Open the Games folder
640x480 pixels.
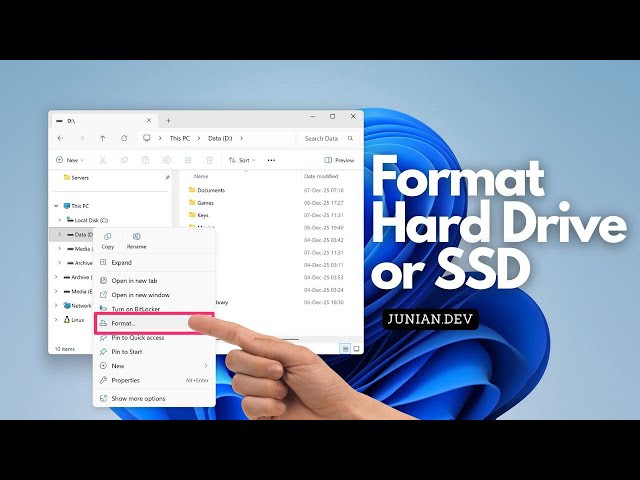pos(201,202)
